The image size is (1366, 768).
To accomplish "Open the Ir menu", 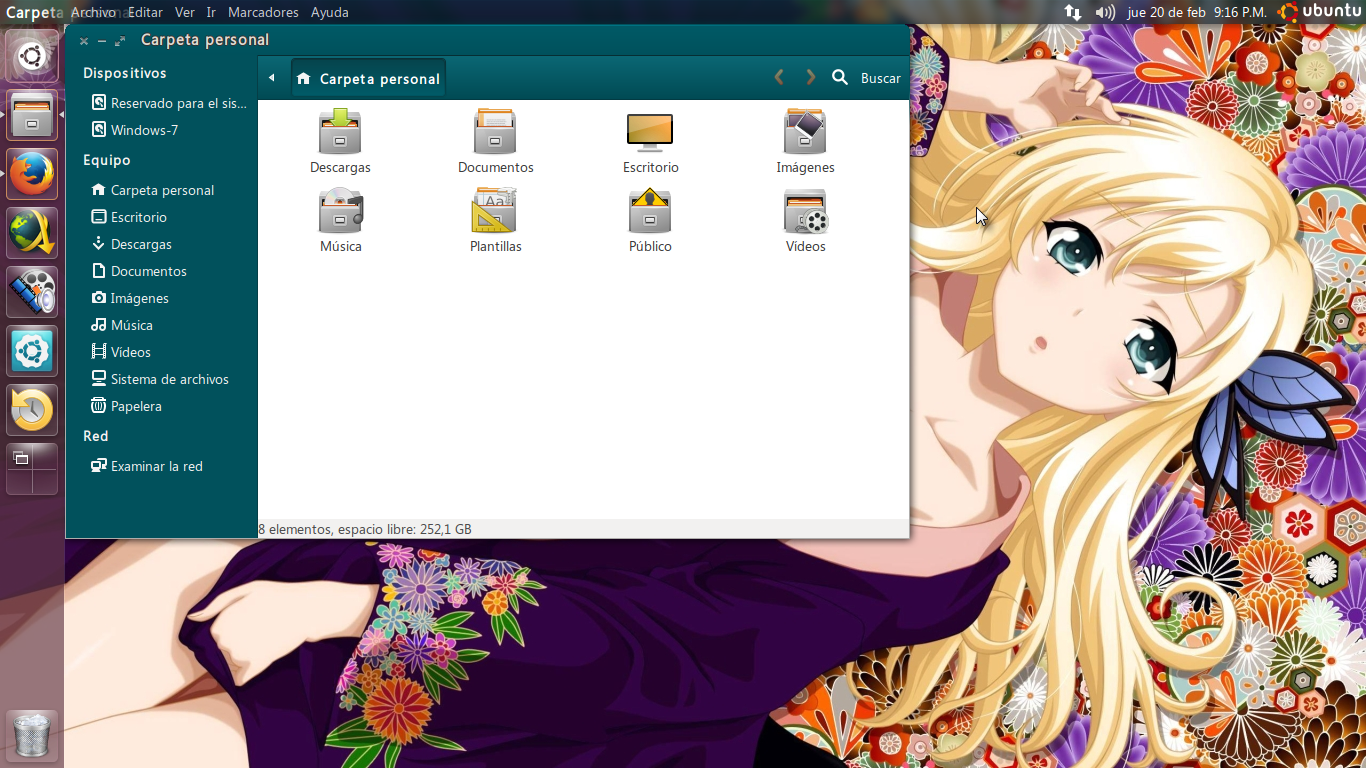I will [x=211, y=12].
